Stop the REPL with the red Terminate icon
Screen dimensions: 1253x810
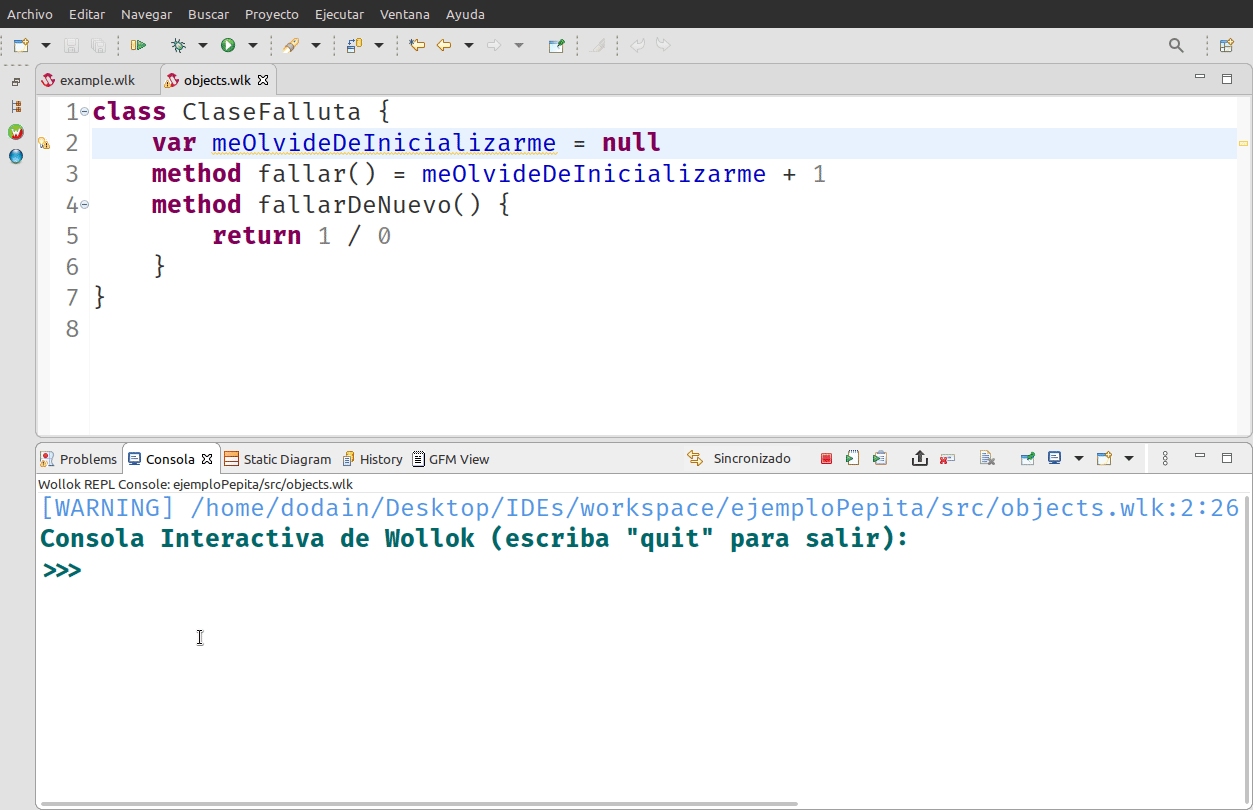coord(826,459)
